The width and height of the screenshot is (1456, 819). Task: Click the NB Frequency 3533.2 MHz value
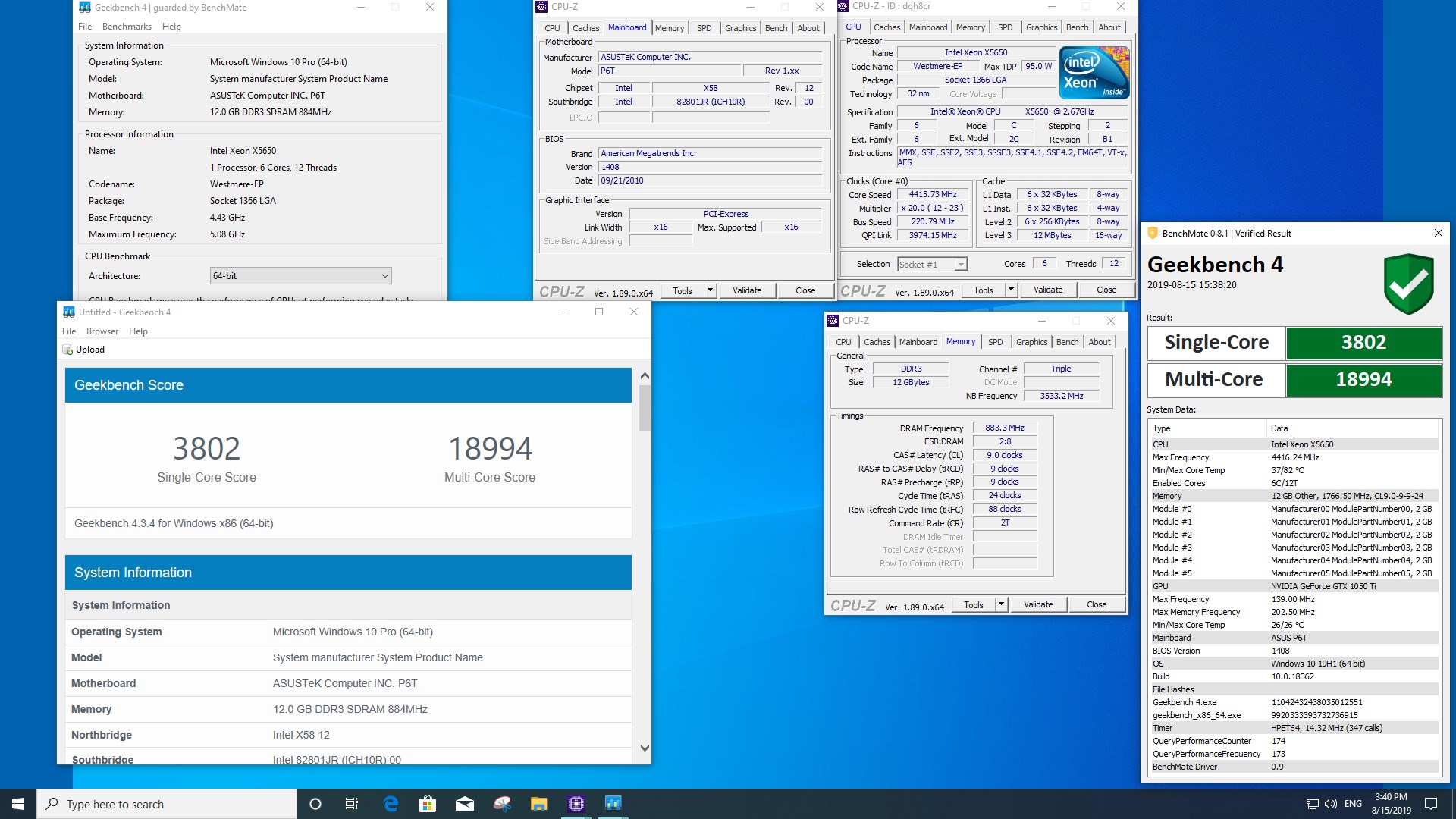point(1062,396)
